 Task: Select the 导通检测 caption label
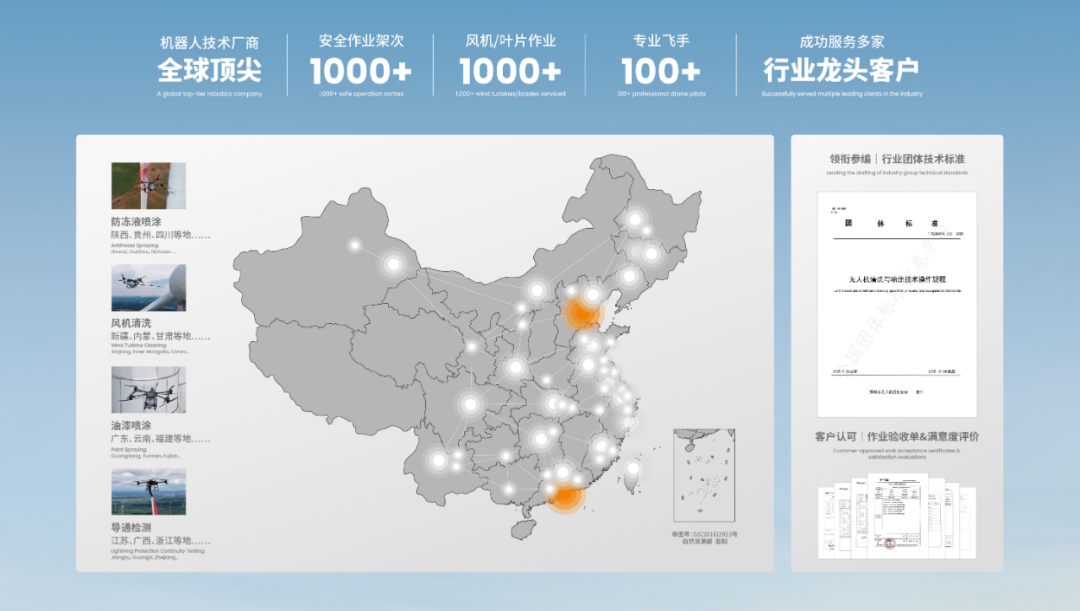tap(131, 527)
